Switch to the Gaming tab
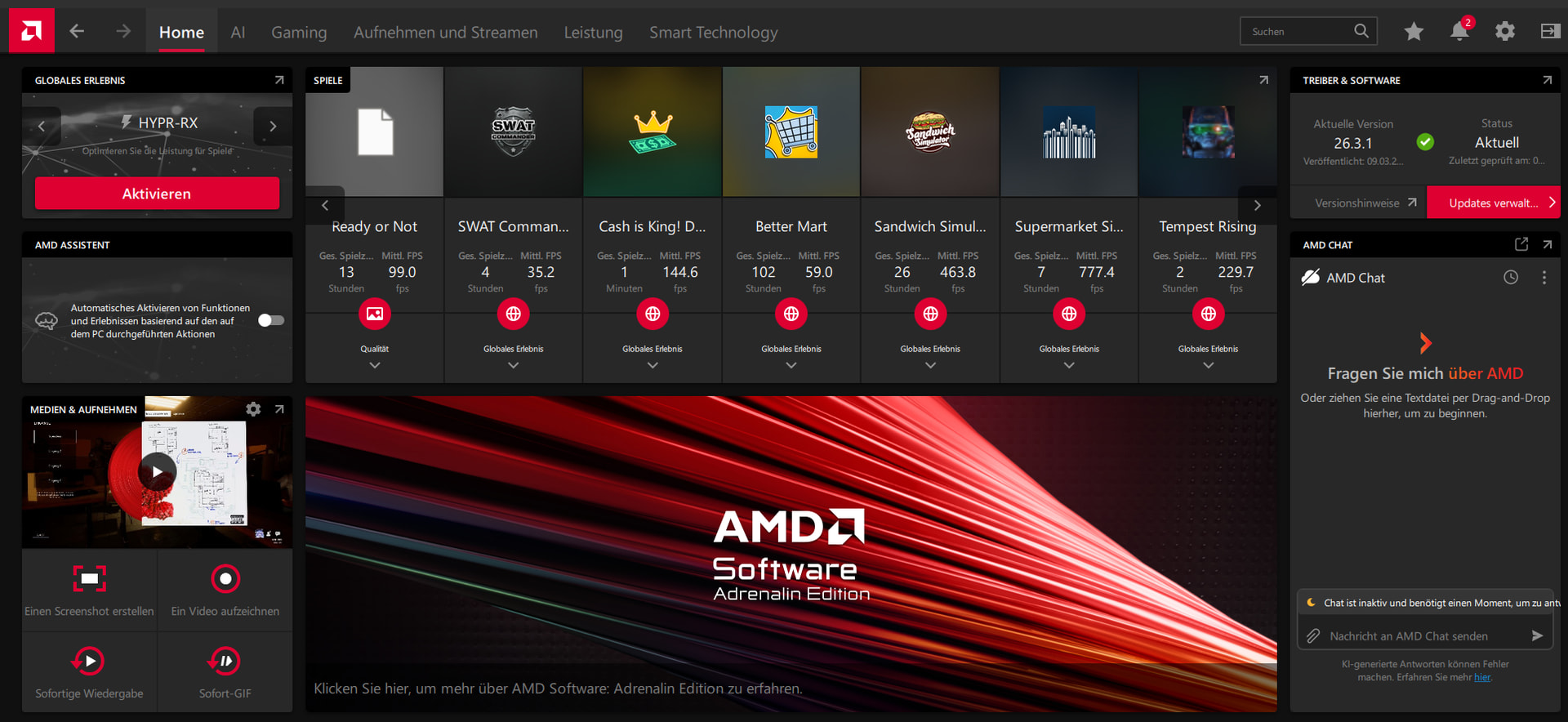Screen dimensions: 1568x722 299,33
